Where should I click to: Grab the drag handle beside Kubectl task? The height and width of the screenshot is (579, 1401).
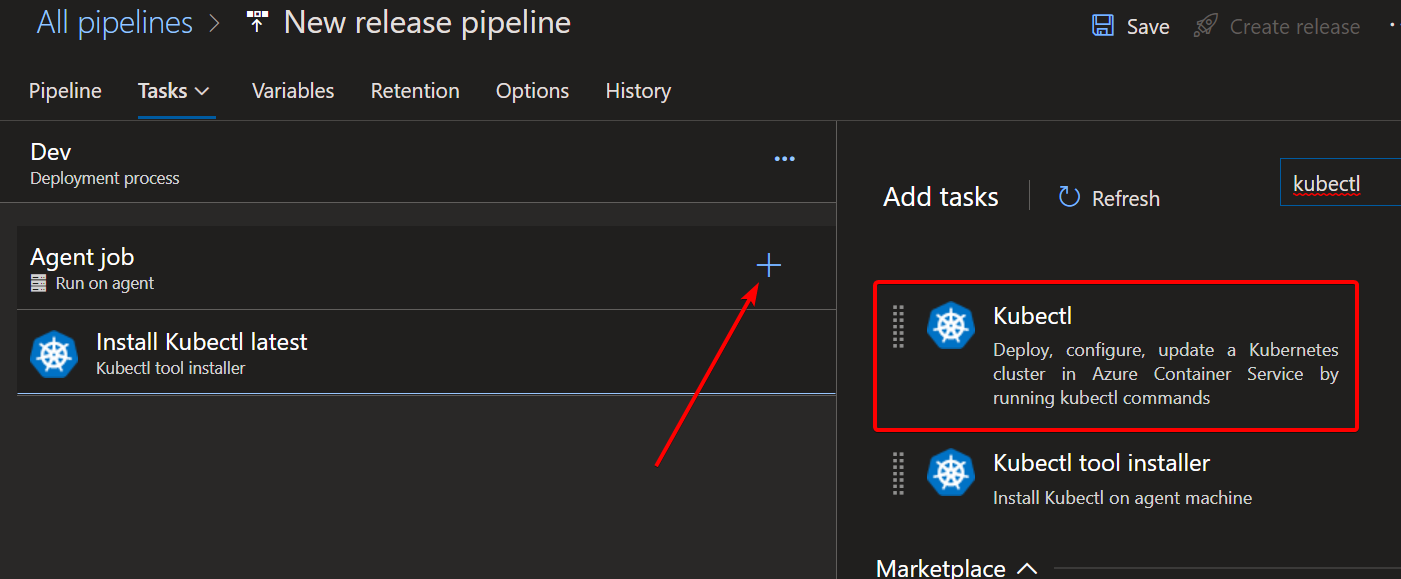point(898,326)
